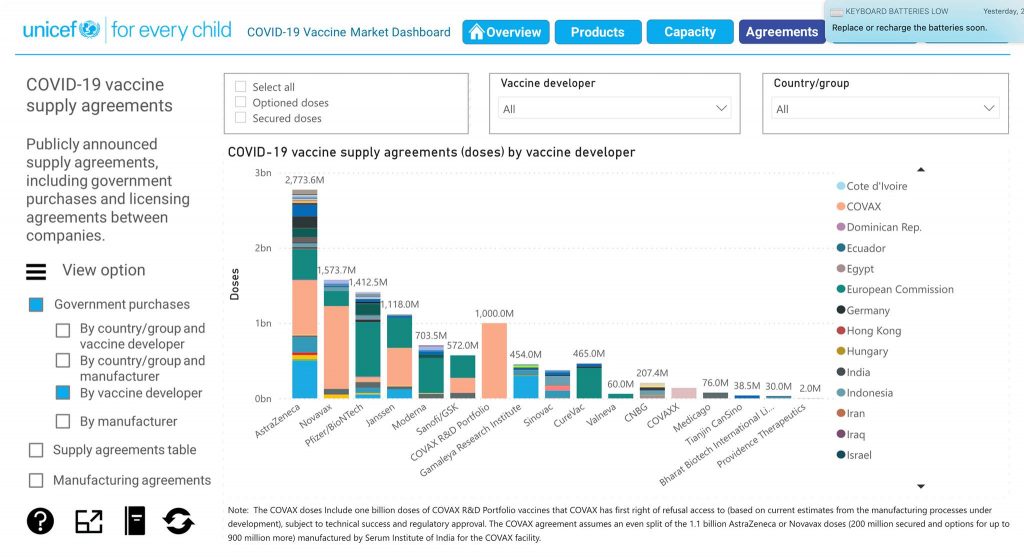Click the Doses axis title
Viewport: 1024px width, 558px height.
pyautogui.click(x=234, y=284)
